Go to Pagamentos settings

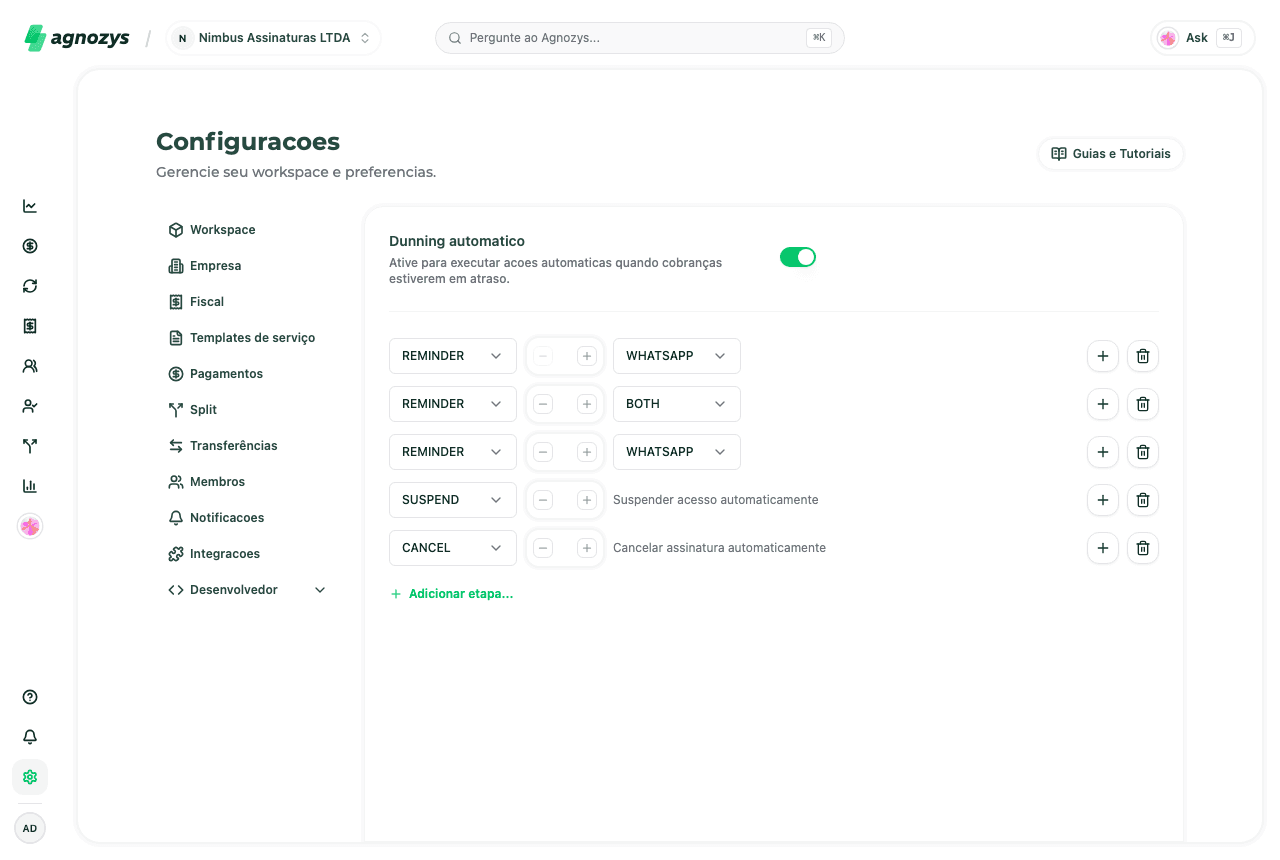247,374
